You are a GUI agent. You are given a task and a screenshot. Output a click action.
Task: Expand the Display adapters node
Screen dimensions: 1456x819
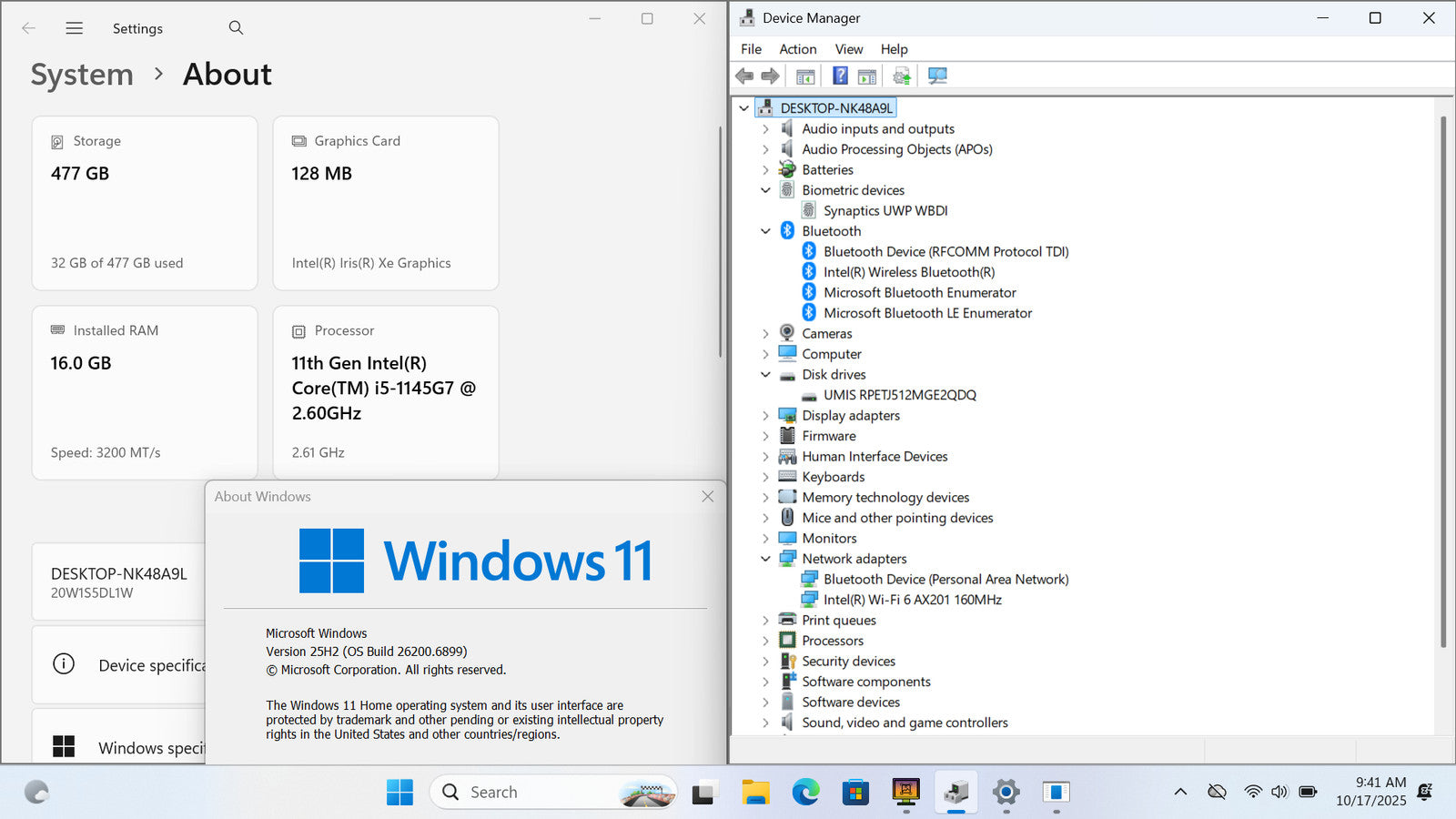[x=765, y=416]
